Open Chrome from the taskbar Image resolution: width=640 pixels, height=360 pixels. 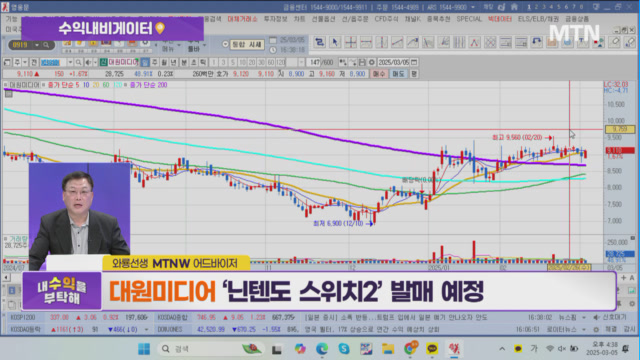(x=410, y=349)
